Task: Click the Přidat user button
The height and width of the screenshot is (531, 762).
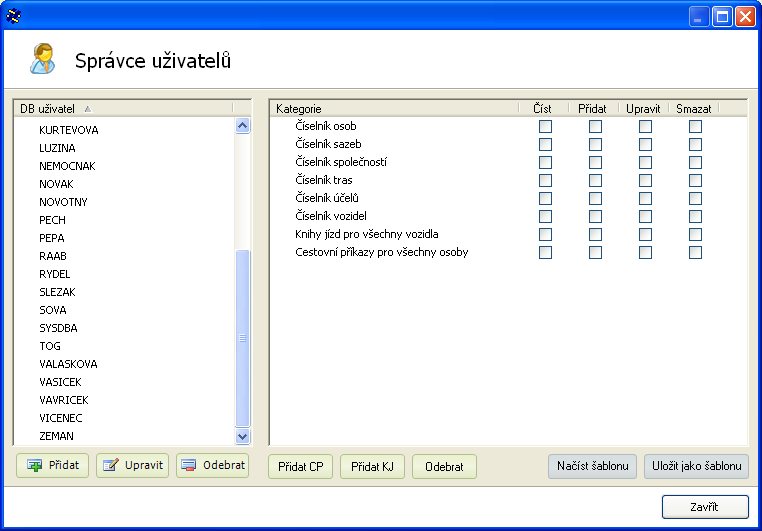Action: pos(52,465)
